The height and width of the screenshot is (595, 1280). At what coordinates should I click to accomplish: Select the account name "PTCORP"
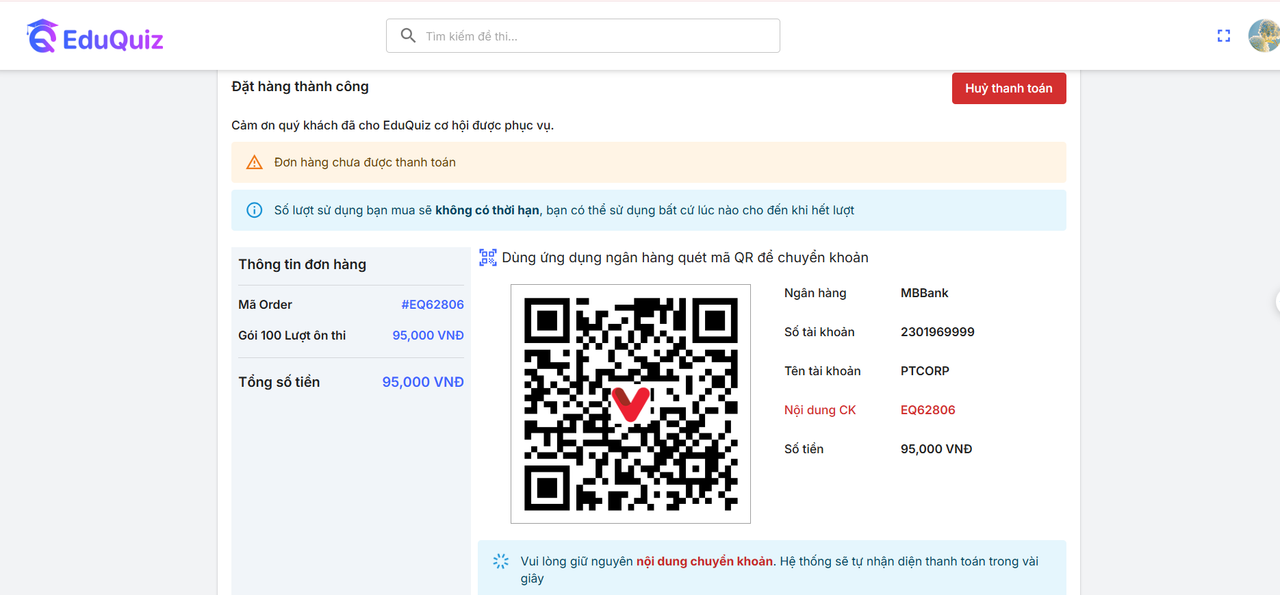(925, 371)
